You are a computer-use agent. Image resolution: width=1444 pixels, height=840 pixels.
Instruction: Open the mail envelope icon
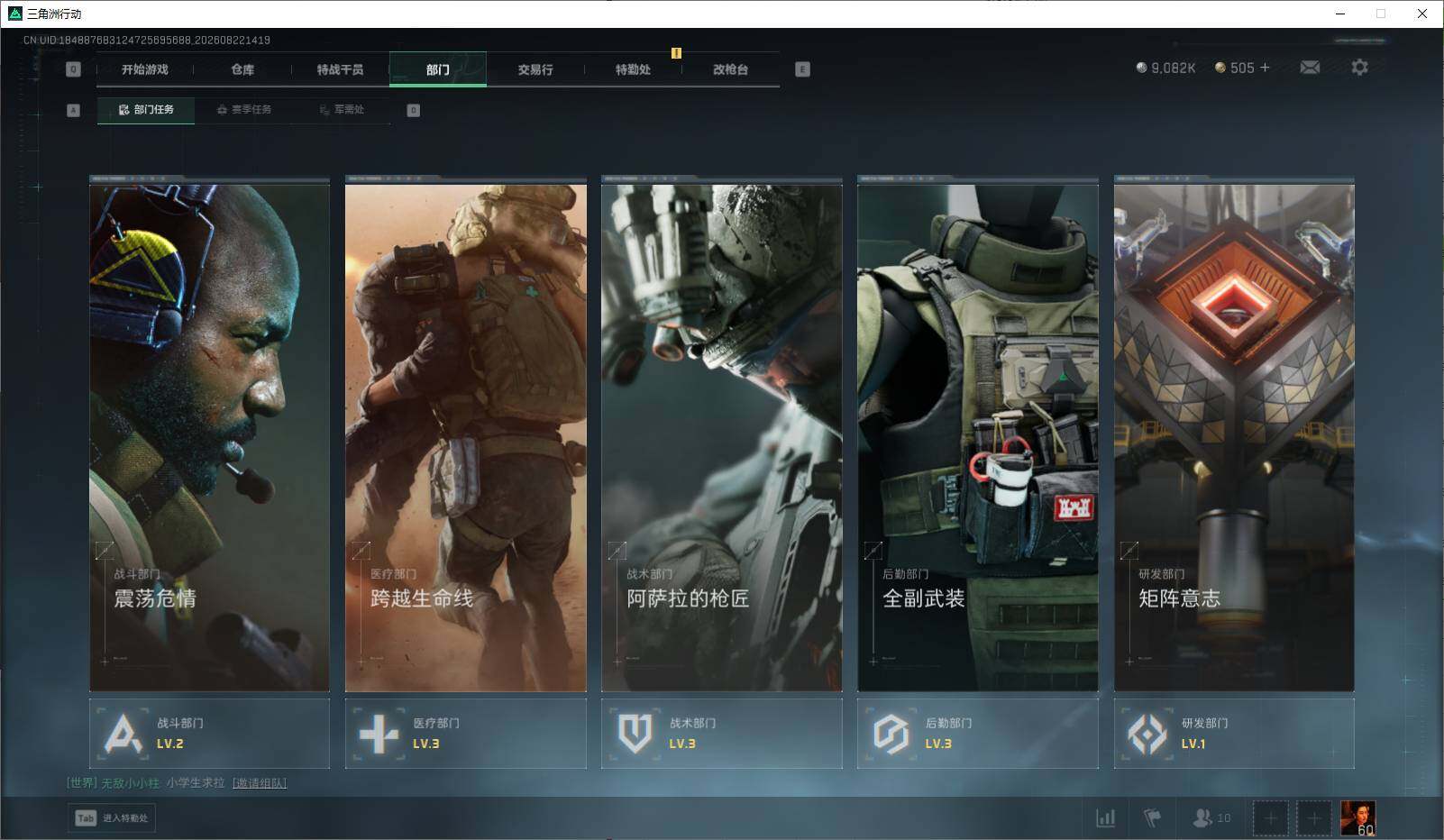1310,68
